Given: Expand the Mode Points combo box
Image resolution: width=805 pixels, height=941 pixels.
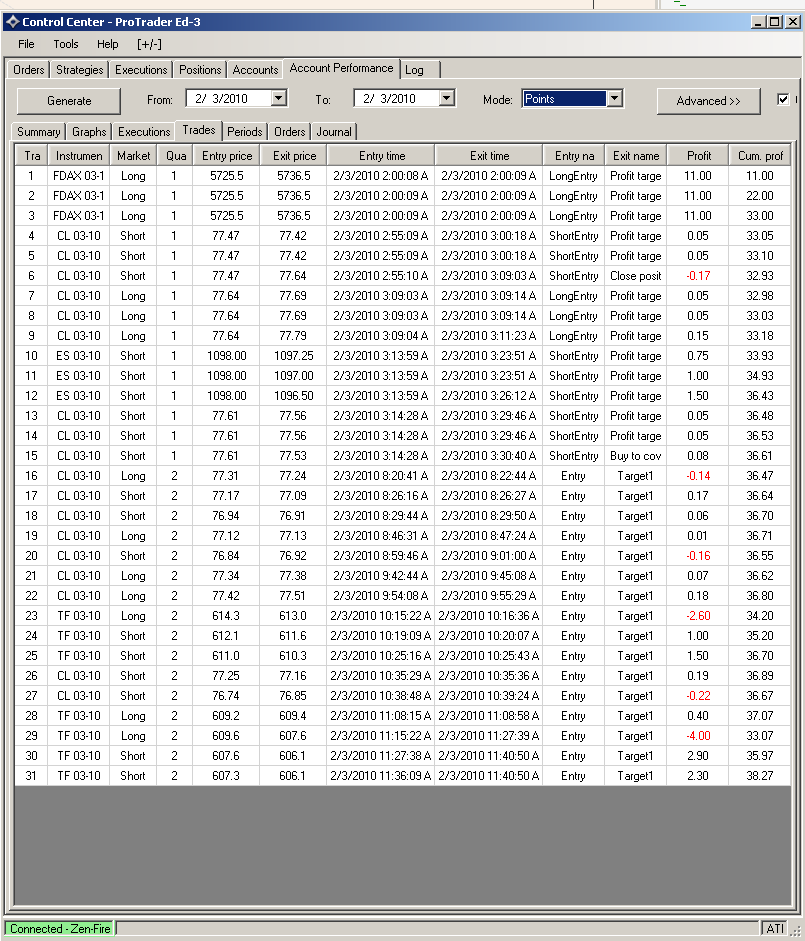Looking at the screenshot, I should pyautogui.click(x=615, y=98).
